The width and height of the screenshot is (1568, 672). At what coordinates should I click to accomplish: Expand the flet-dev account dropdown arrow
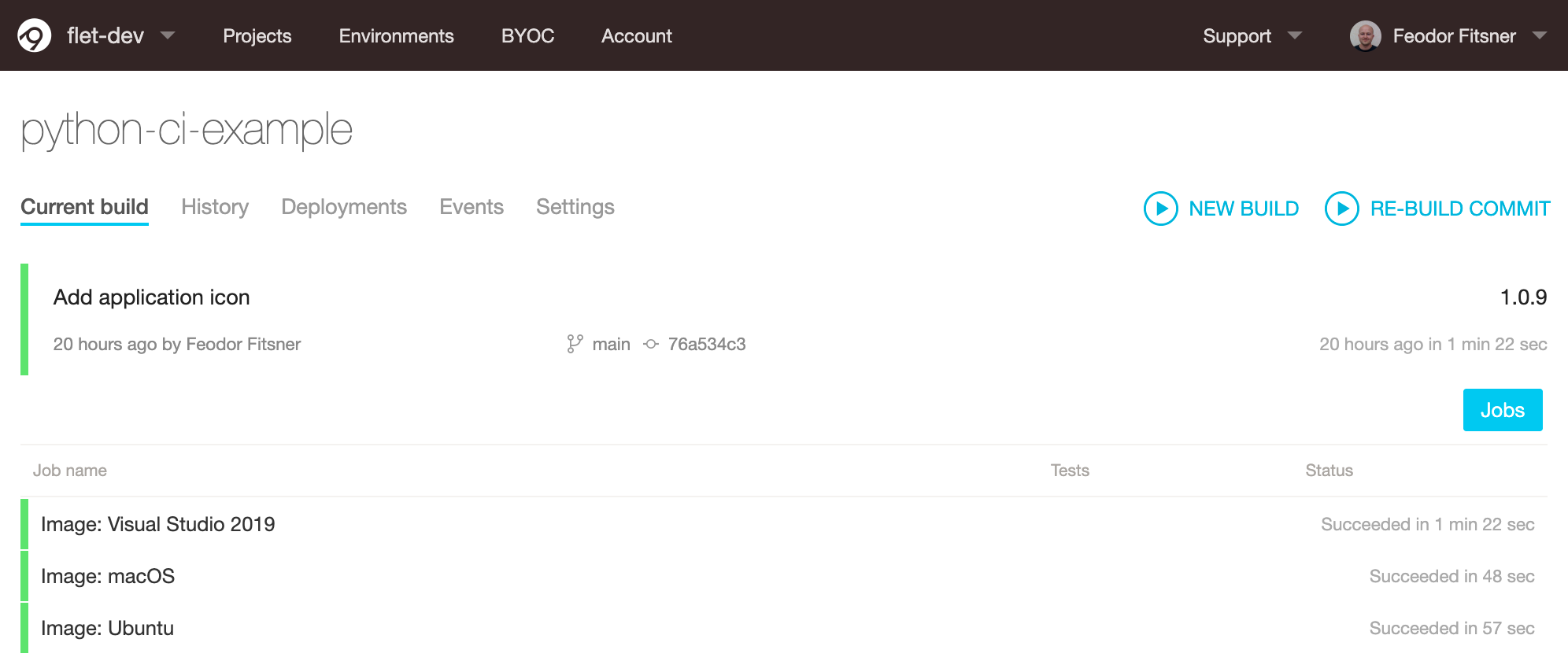[x=168, y=35]
